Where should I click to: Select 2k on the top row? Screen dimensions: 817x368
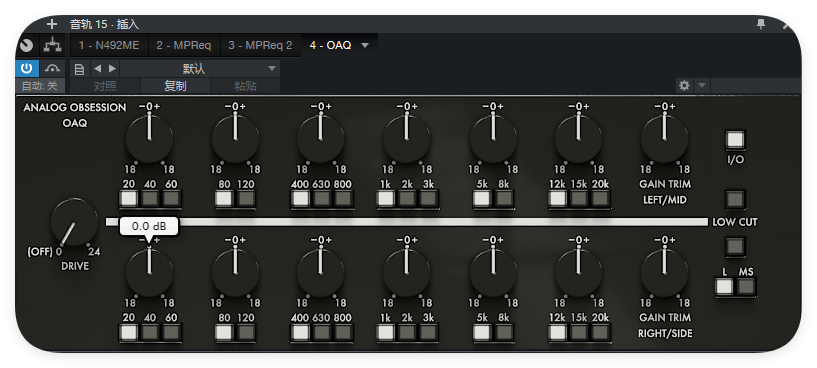tap(407, 199)
